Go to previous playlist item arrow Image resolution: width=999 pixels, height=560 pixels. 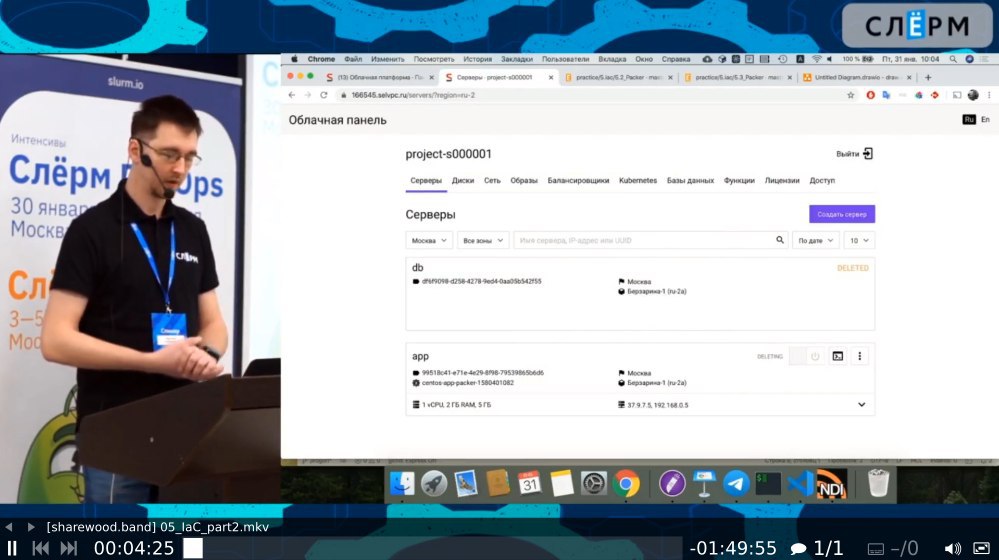pos(9,527)
